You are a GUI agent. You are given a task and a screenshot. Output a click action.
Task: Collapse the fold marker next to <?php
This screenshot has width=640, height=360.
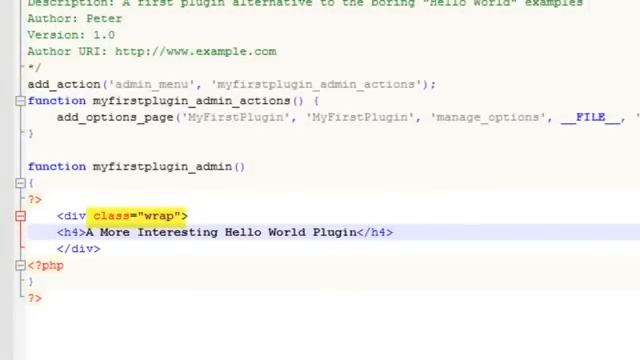(x=20, y=266)
